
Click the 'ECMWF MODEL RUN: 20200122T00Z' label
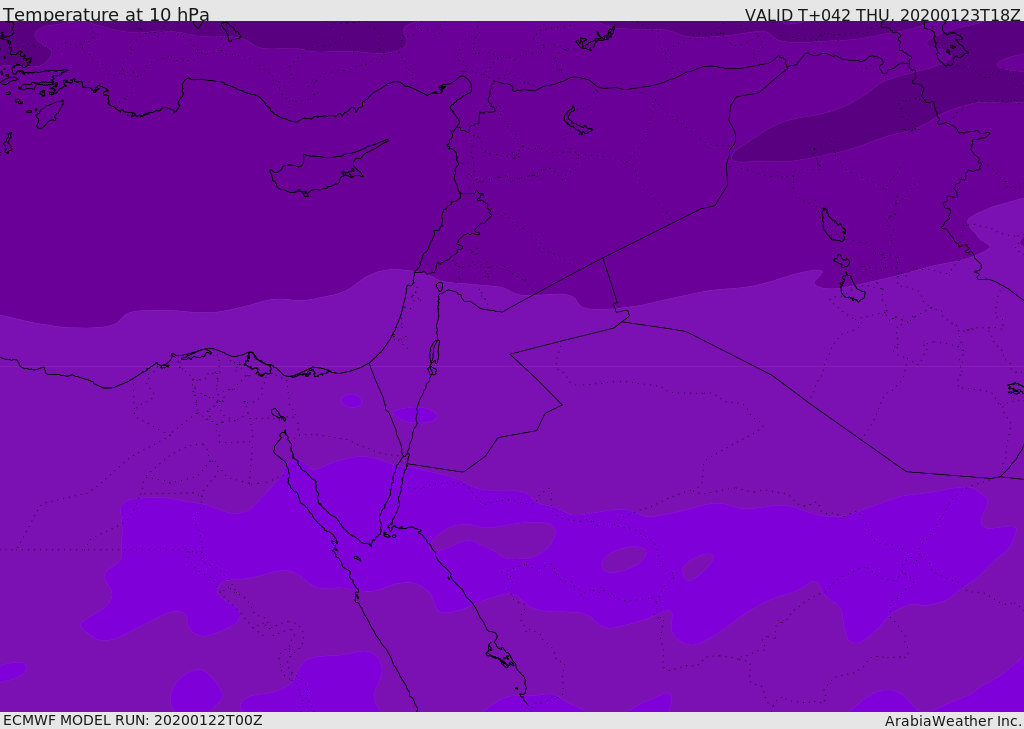133,720
